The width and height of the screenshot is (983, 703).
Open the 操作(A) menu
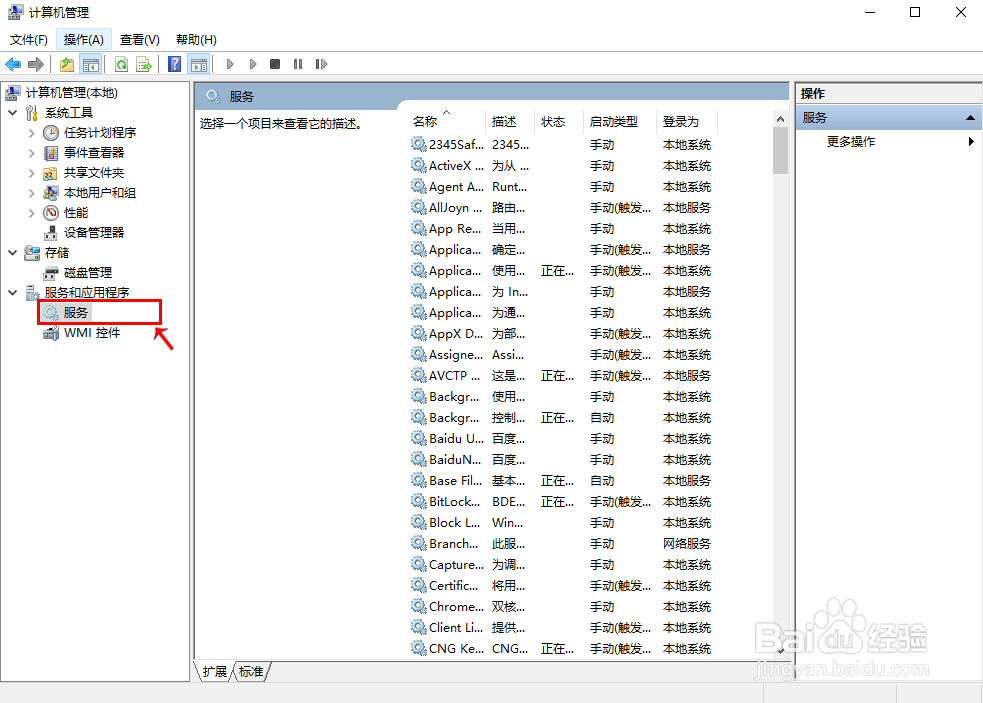tap(83, 40)
